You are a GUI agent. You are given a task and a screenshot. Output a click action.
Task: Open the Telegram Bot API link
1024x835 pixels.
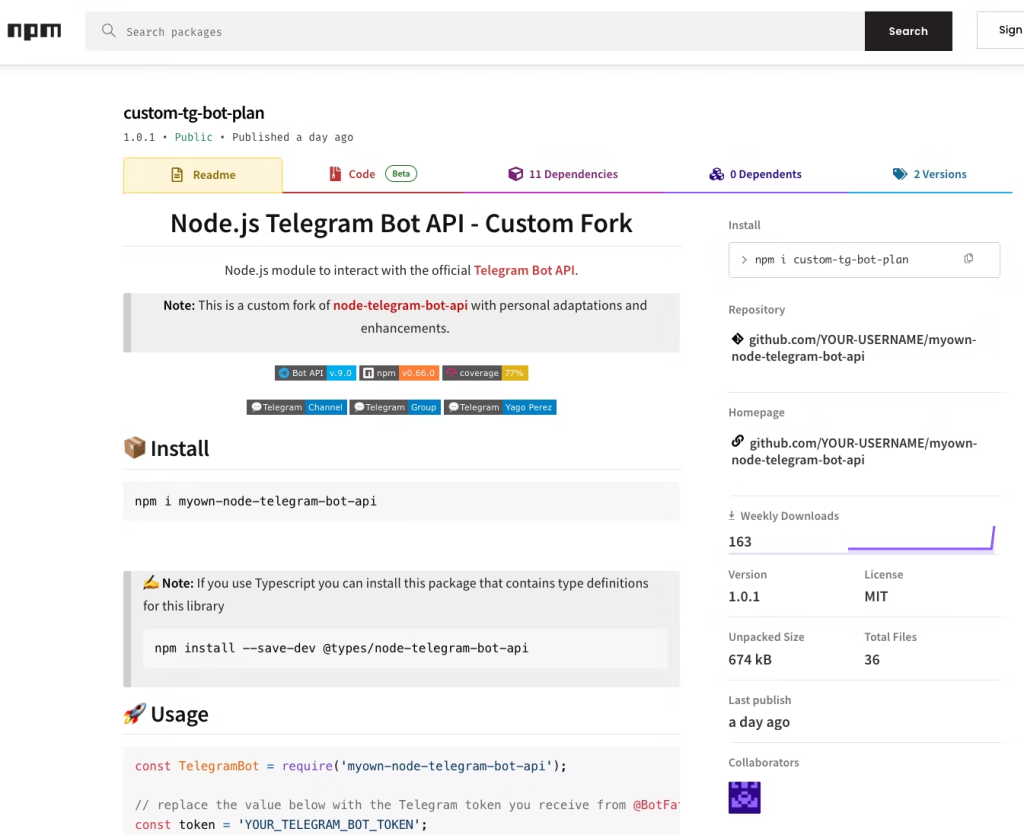point(524,270)
